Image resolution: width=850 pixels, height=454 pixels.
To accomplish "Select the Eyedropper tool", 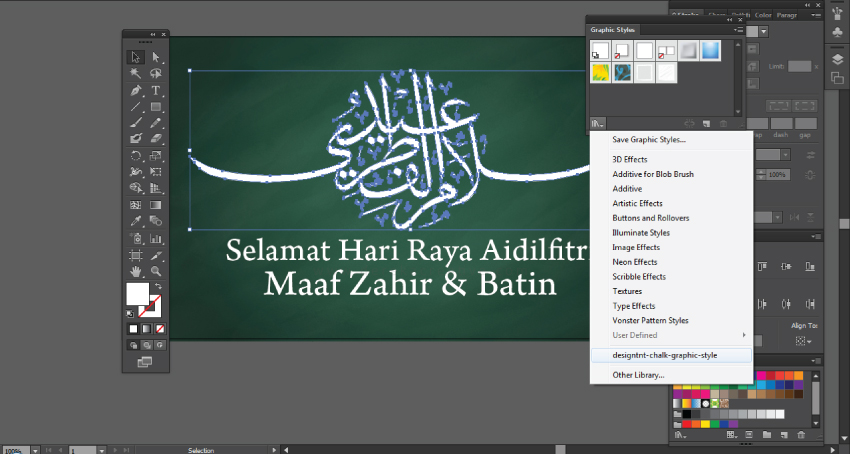I will click(135, 221).
